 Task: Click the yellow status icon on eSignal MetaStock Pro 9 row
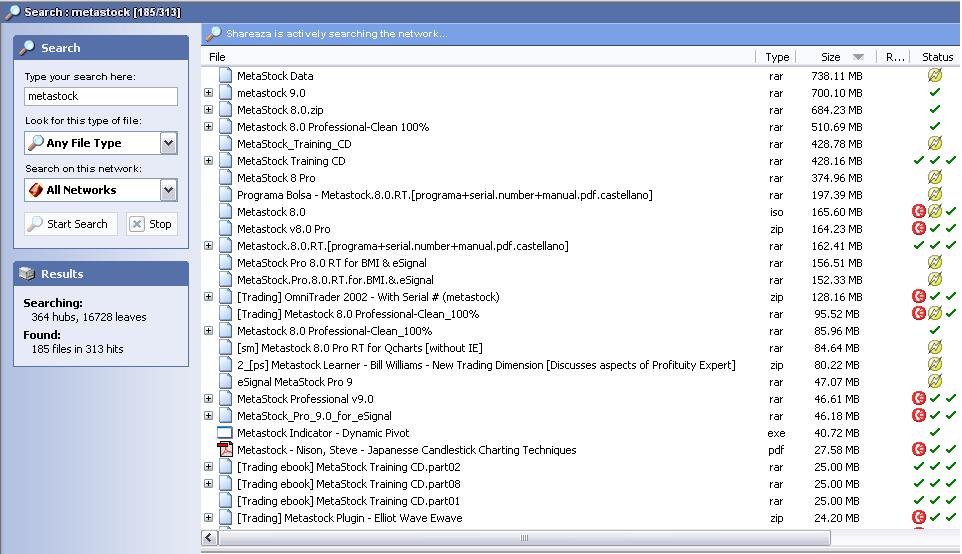tap(934, 381)
